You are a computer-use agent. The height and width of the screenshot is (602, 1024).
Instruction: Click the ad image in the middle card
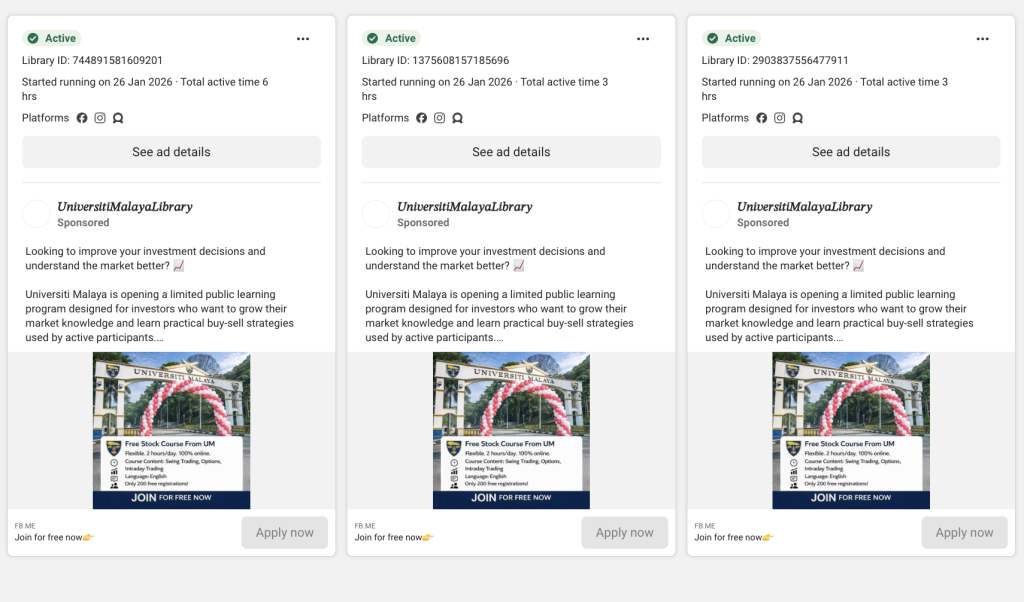coord(511,430)
